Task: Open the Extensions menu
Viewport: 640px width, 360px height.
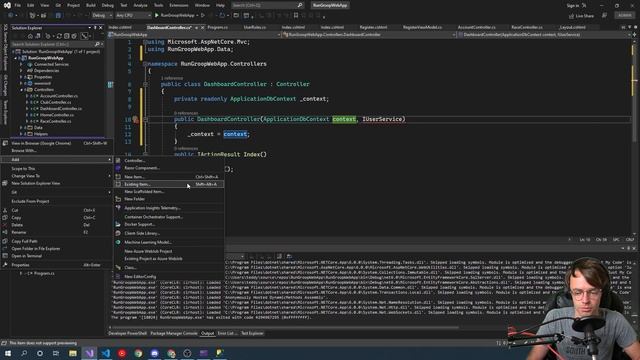Action: pos(179,5)
